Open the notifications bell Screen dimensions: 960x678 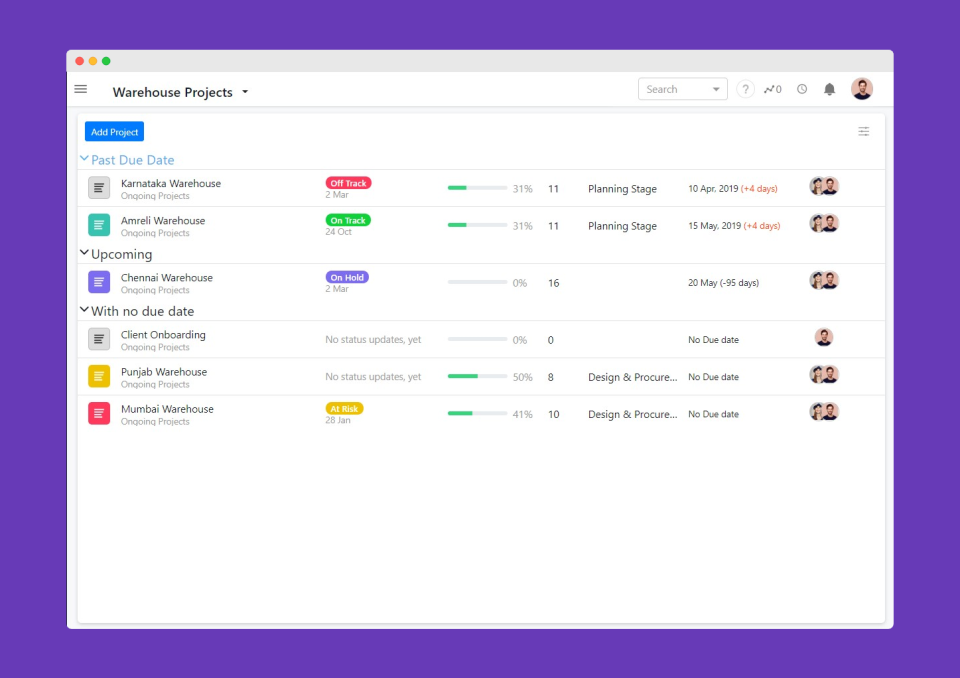[829, 89]
